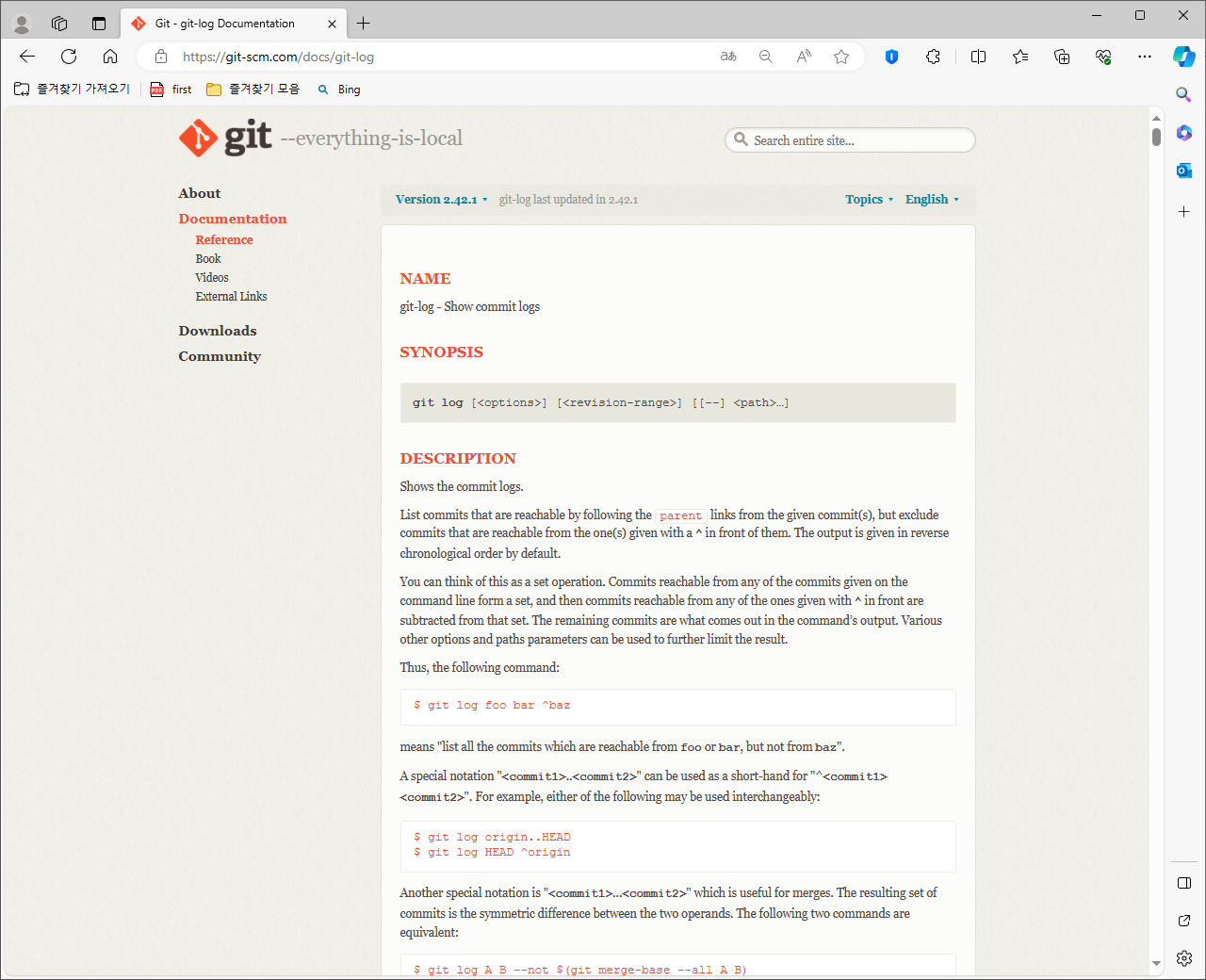The height and width of the screenshot is (980, 1206).
Task: Click import favorites bookmark item
Action: click(x=72, y=89)
